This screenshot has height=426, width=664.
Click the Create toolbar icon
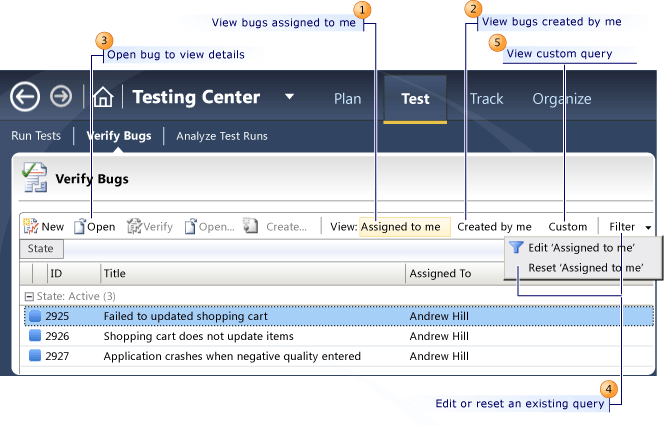coord(251,227)
